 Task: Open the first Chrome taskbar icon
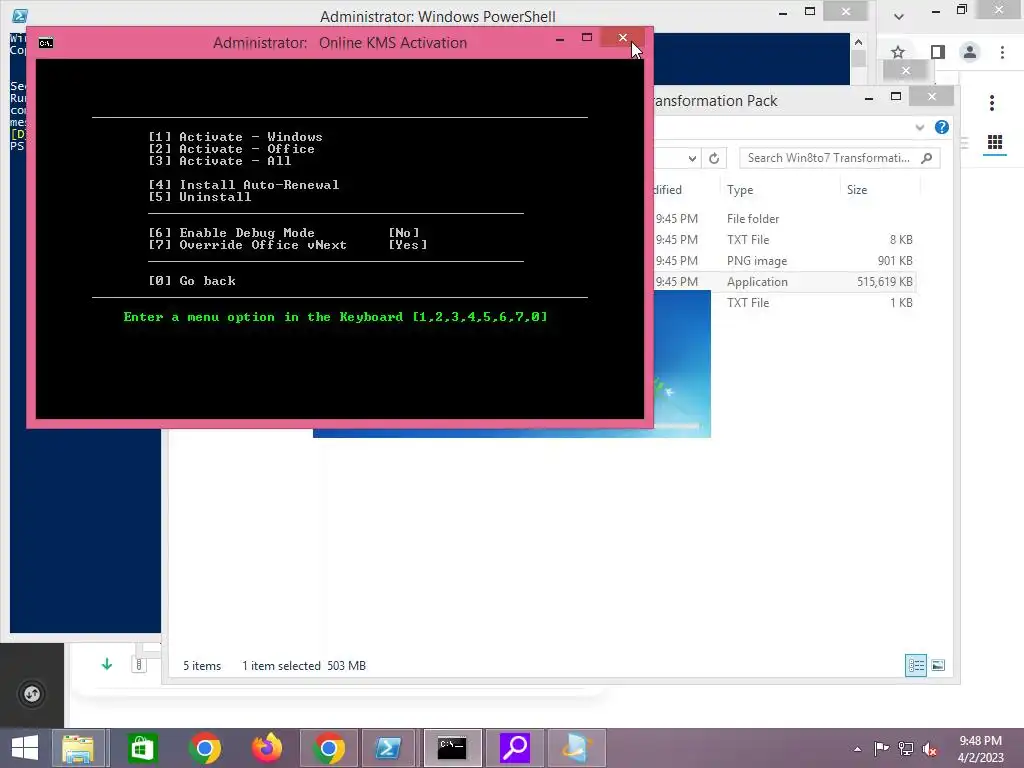pos(205,748)
